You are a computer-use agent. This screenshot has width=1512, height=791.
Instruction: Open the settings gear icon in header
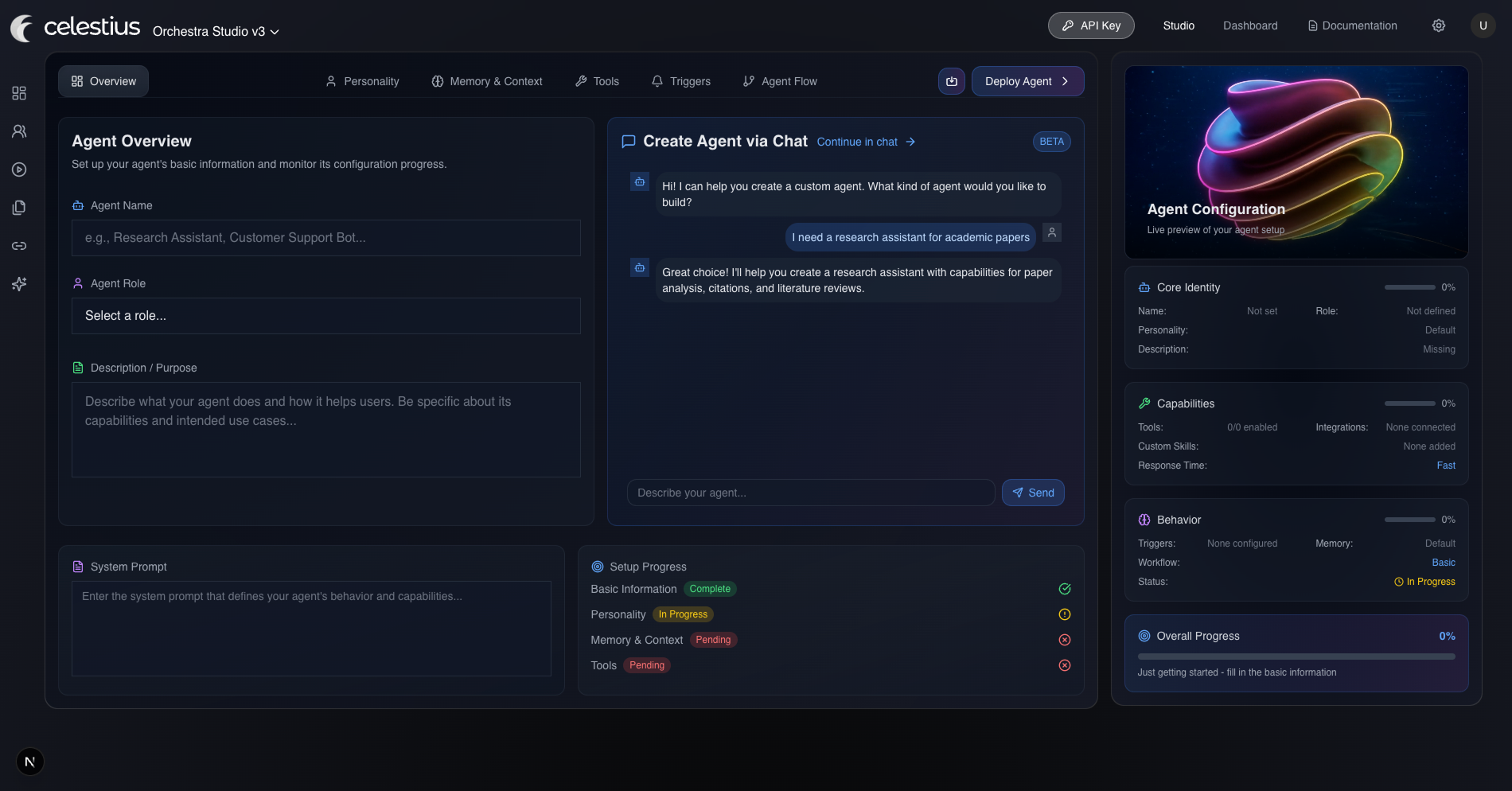tap(1439, 25)
